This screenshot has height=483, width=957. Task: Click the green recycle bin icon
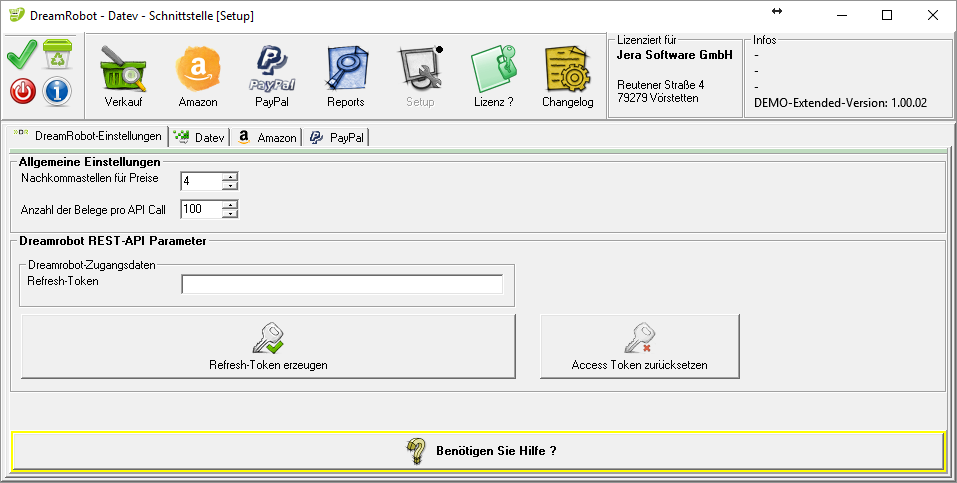pos(59,55)
